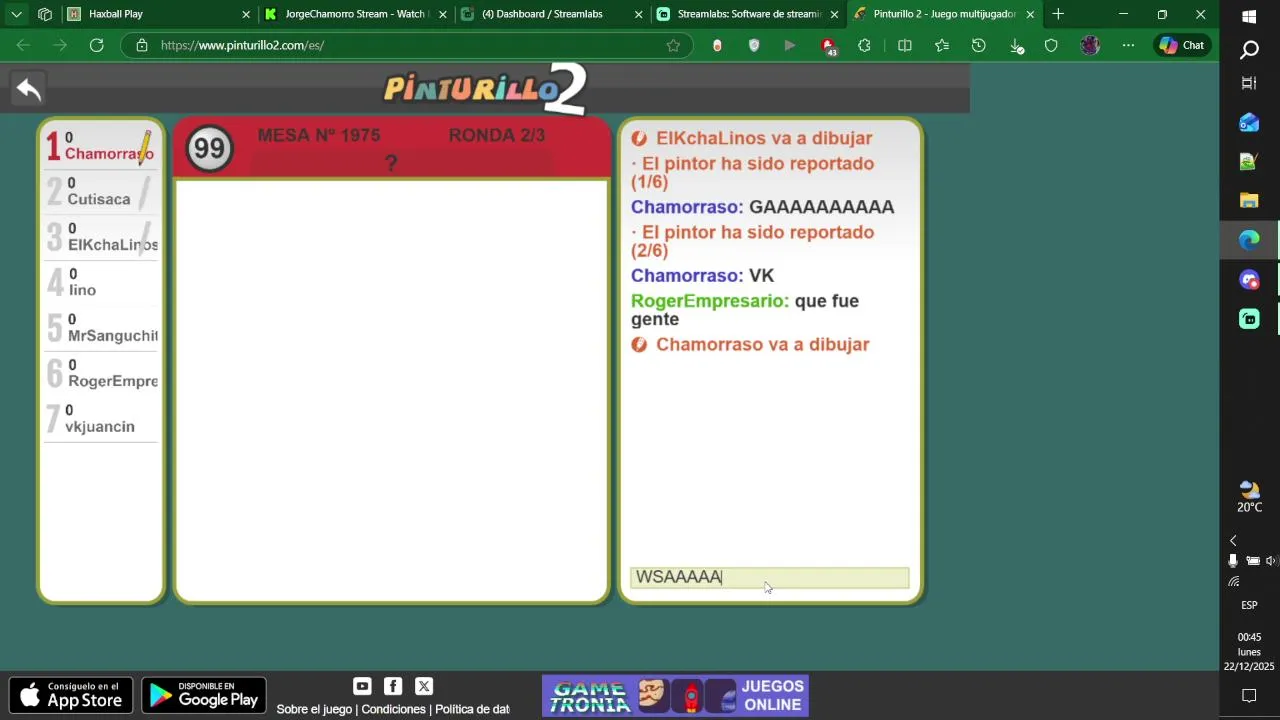Click the ESP language indicator

coord(1249,605)
